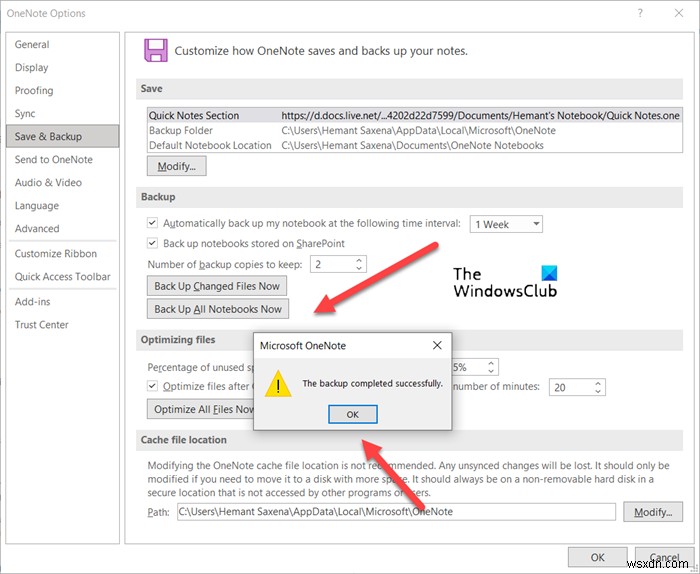Toggle the Optimize files after checkbox
Screen dimensions: 700x574
(x=152, y=386)
